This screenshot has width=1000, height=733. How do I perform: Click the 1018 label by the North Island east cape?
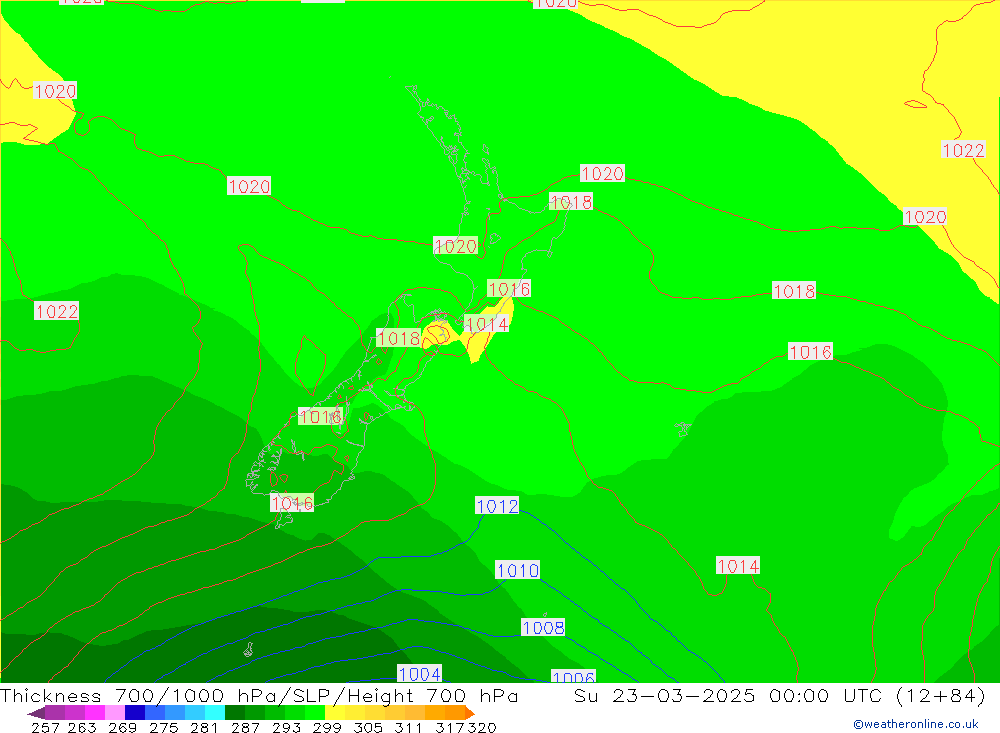pyautogui.click(x=571, y=202)
